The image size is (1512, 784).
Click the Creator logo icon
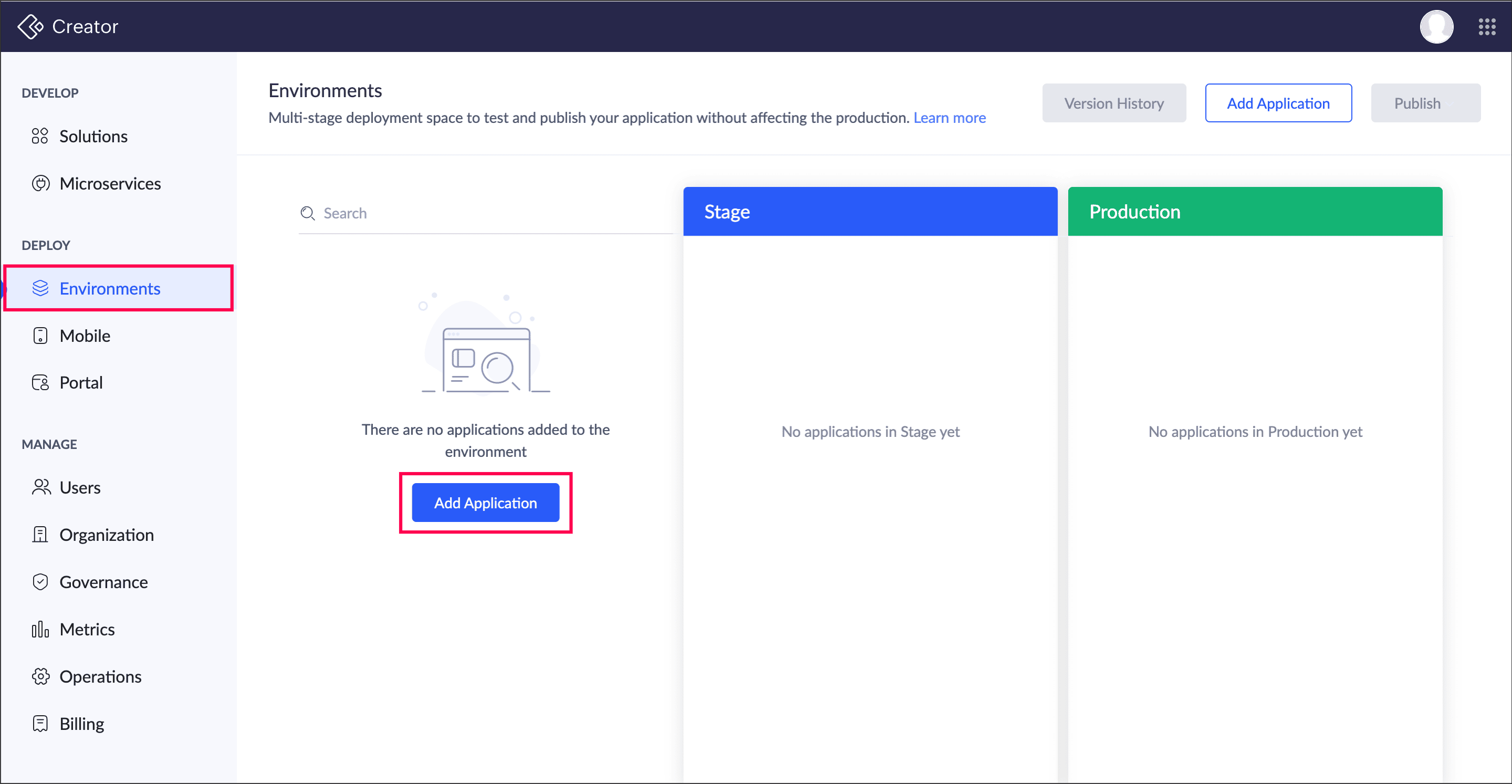click(x=30, y=26)
